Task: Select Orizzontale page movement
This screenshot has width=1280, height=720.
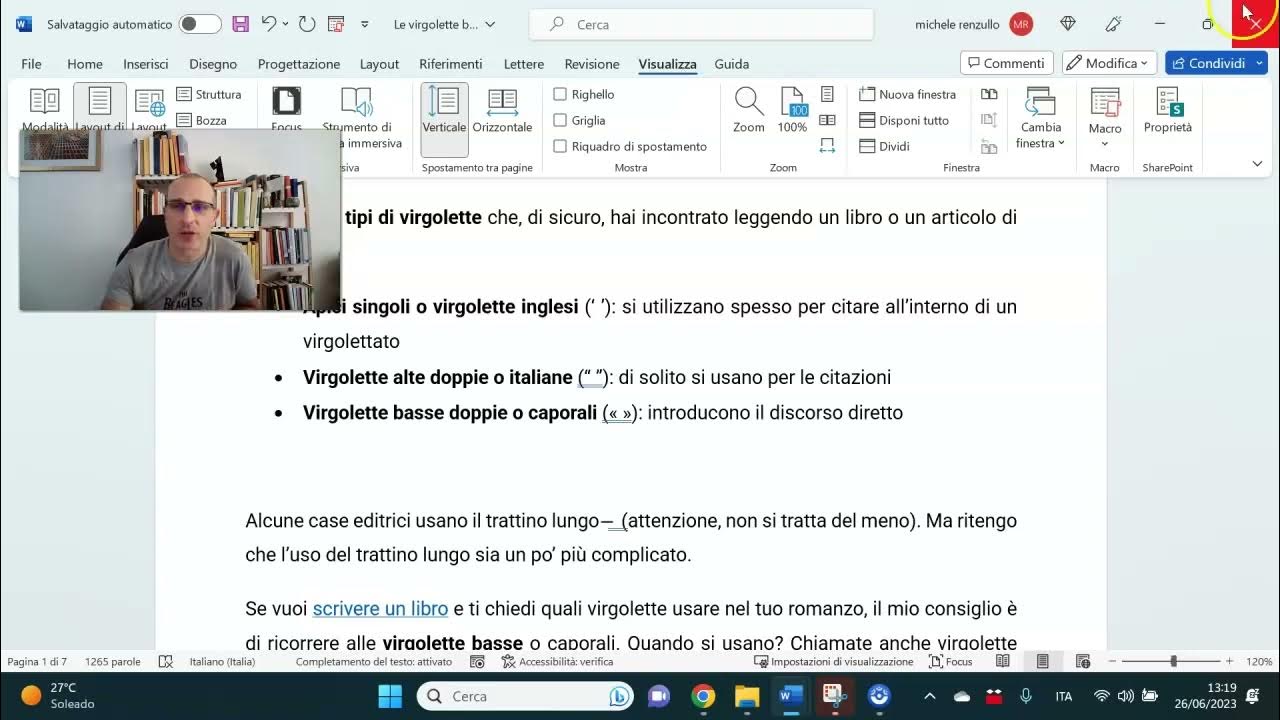Action: pyautogui.click(x=502, y=110)
